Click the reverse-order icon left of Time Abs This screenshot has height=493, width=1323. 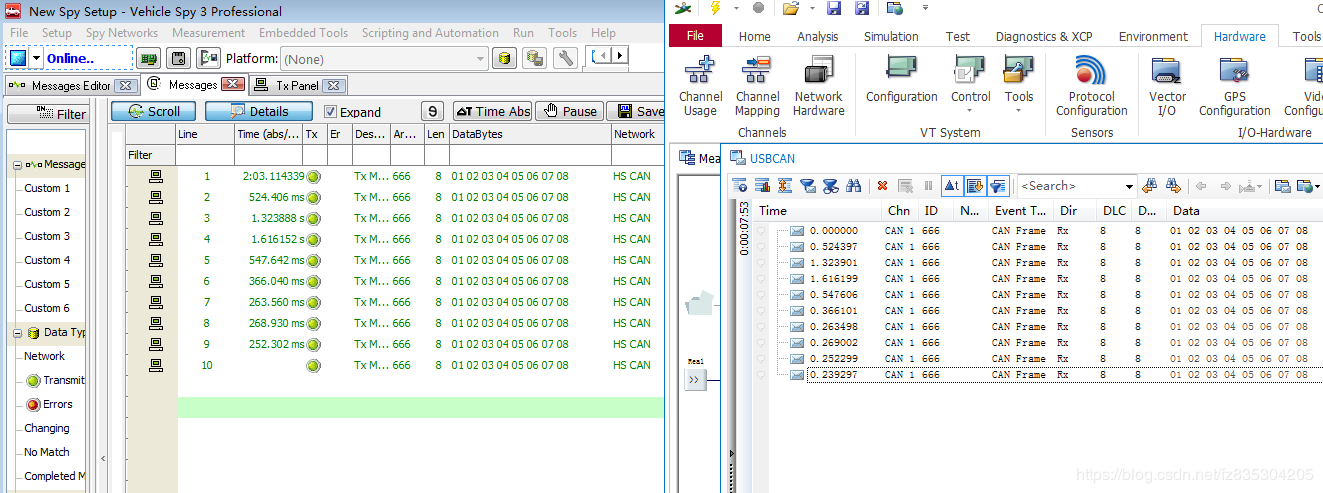[432, 111]
